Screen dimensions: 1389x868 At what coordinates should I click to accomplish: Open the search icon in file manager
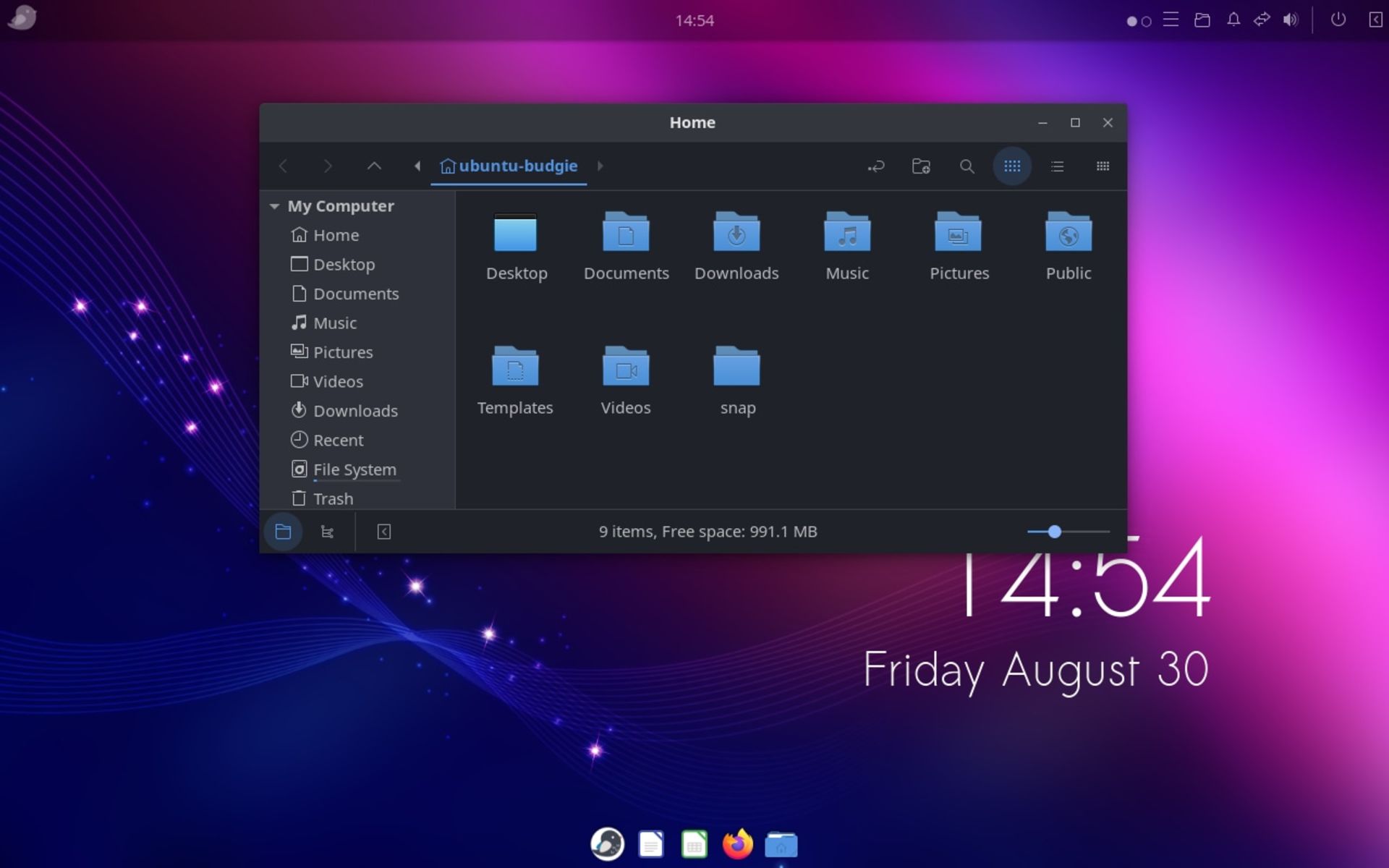click(x=965, y=165)
